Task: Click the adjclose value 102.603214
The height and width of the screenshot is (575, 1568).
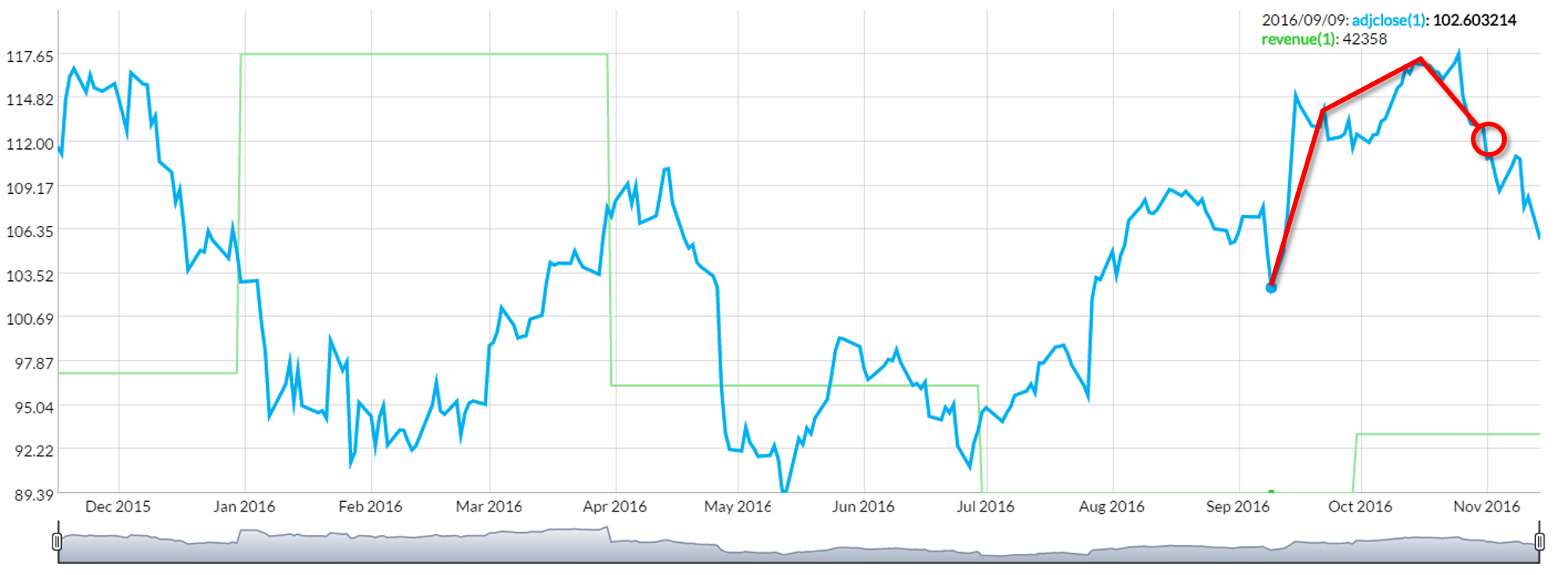Action: click(x=1475, y=20)
